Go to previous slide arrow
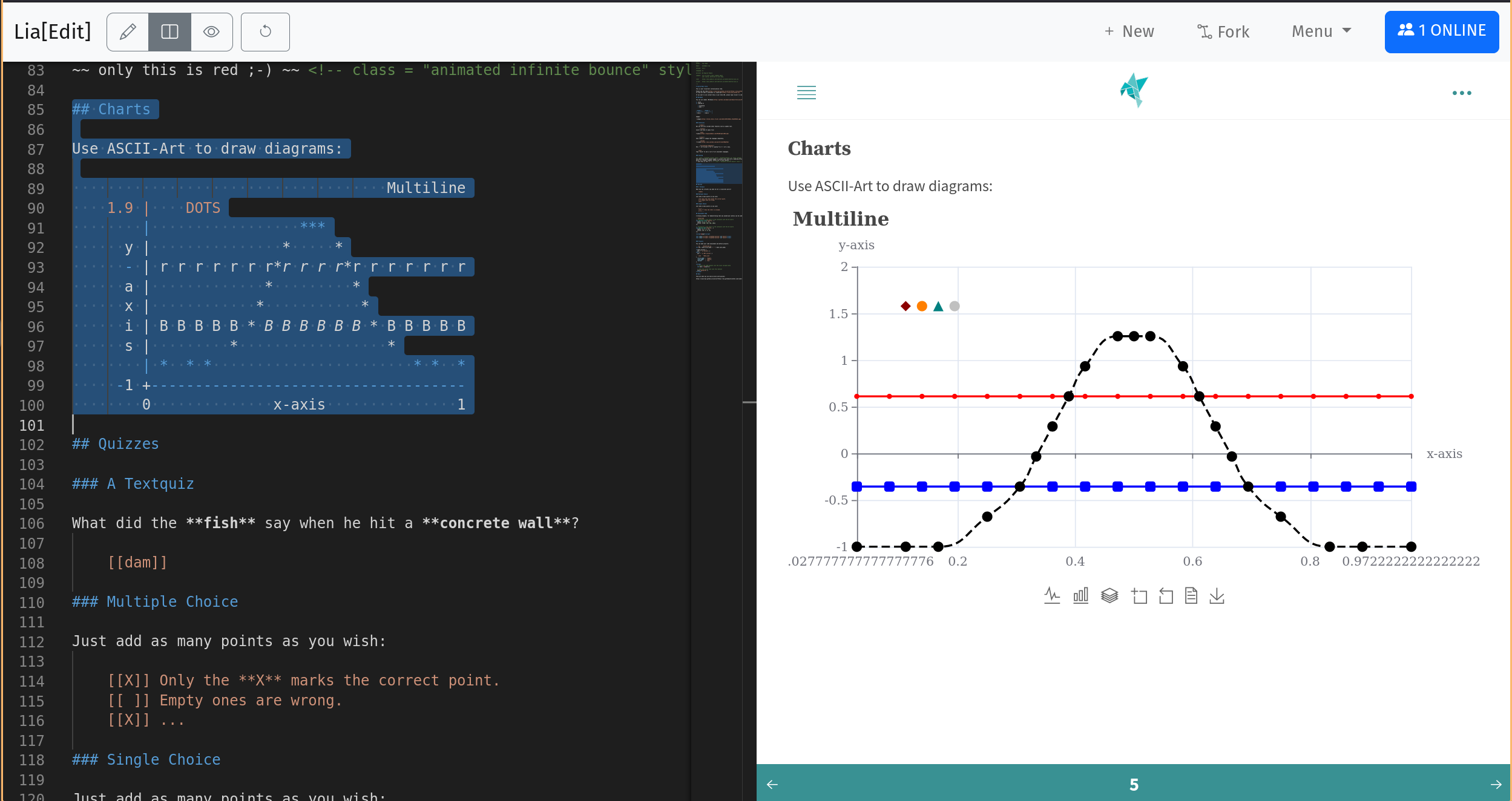 [x=772, y=784]
